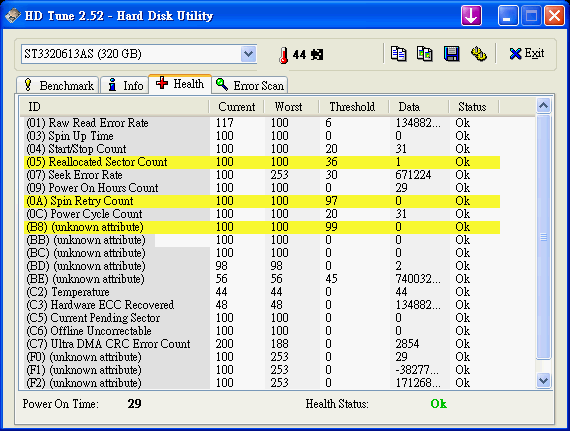Image resolution: width=570 pixels, height=431 pixels.
Task: Click the vertical scrollbar thumb
Action: click(x=543, y=237)
